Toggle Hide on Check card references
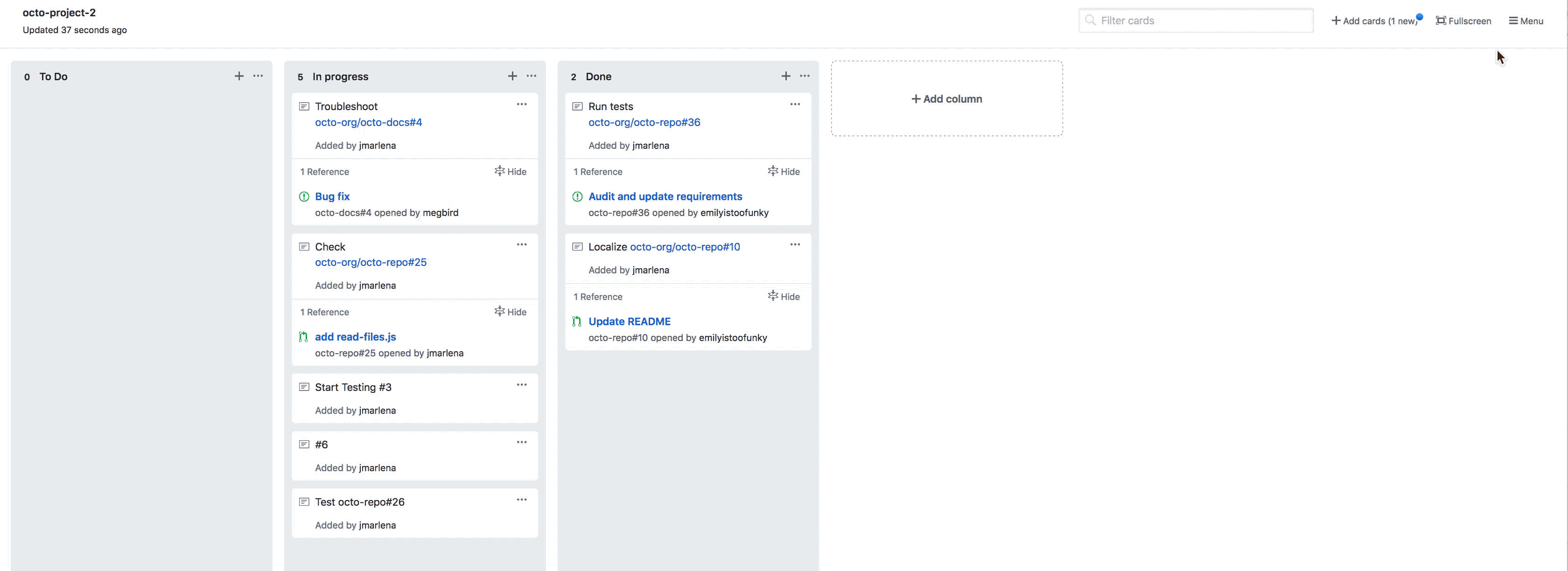Screen dimensions: 1568x571 pyautogui.click(x=510, y=311)
